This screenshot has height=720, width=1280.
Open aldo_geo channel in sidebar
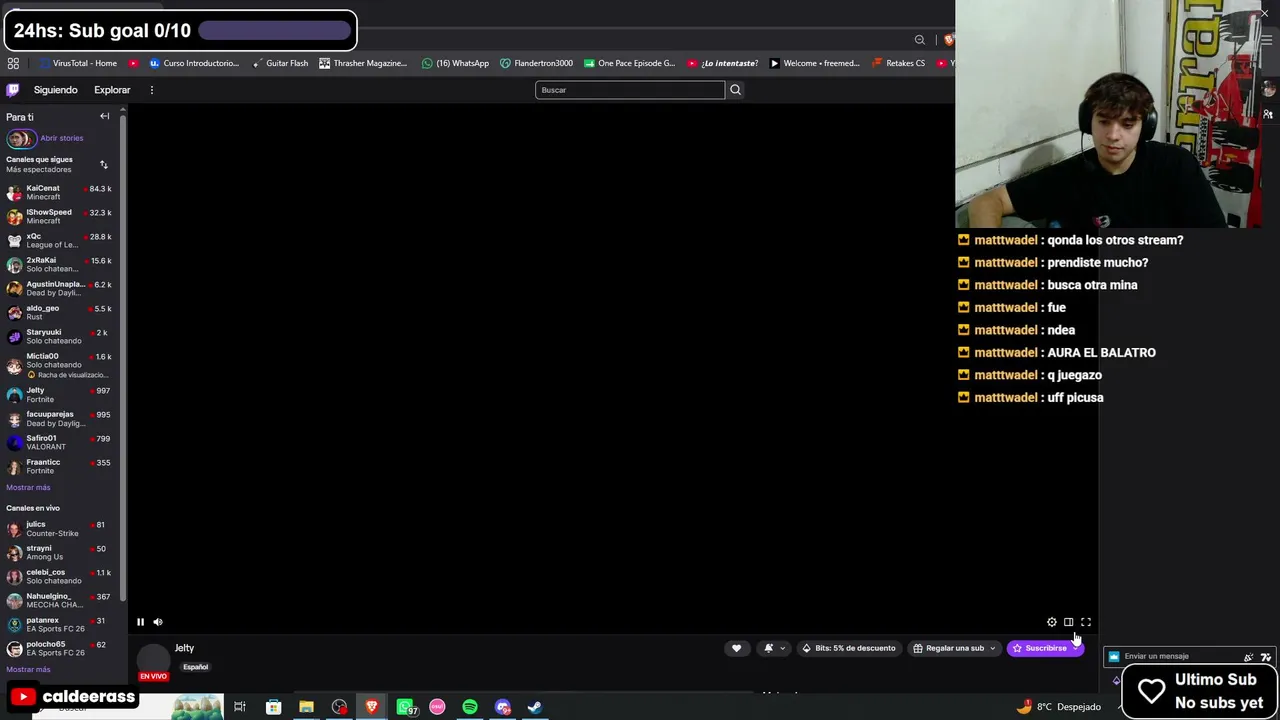[x=60, y=312]
